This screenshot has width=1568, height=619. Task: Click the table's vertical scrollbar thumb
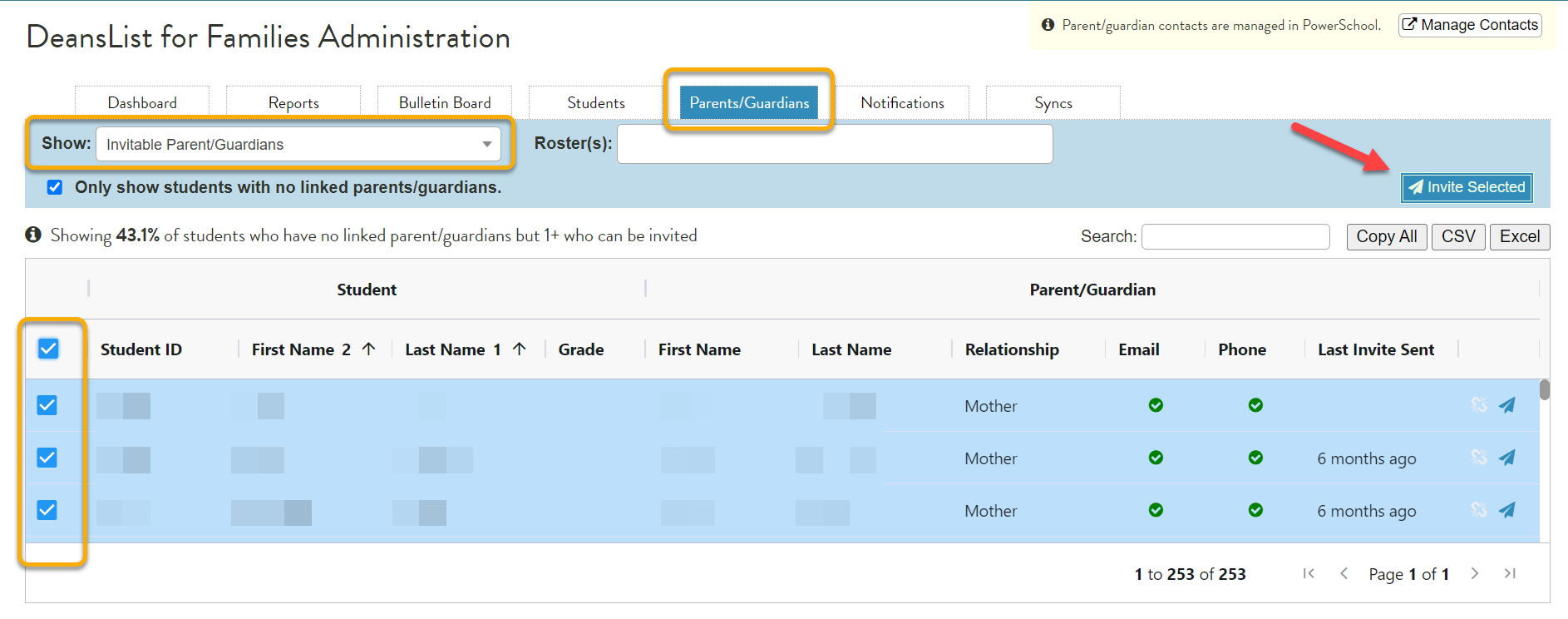[1545, 389]
